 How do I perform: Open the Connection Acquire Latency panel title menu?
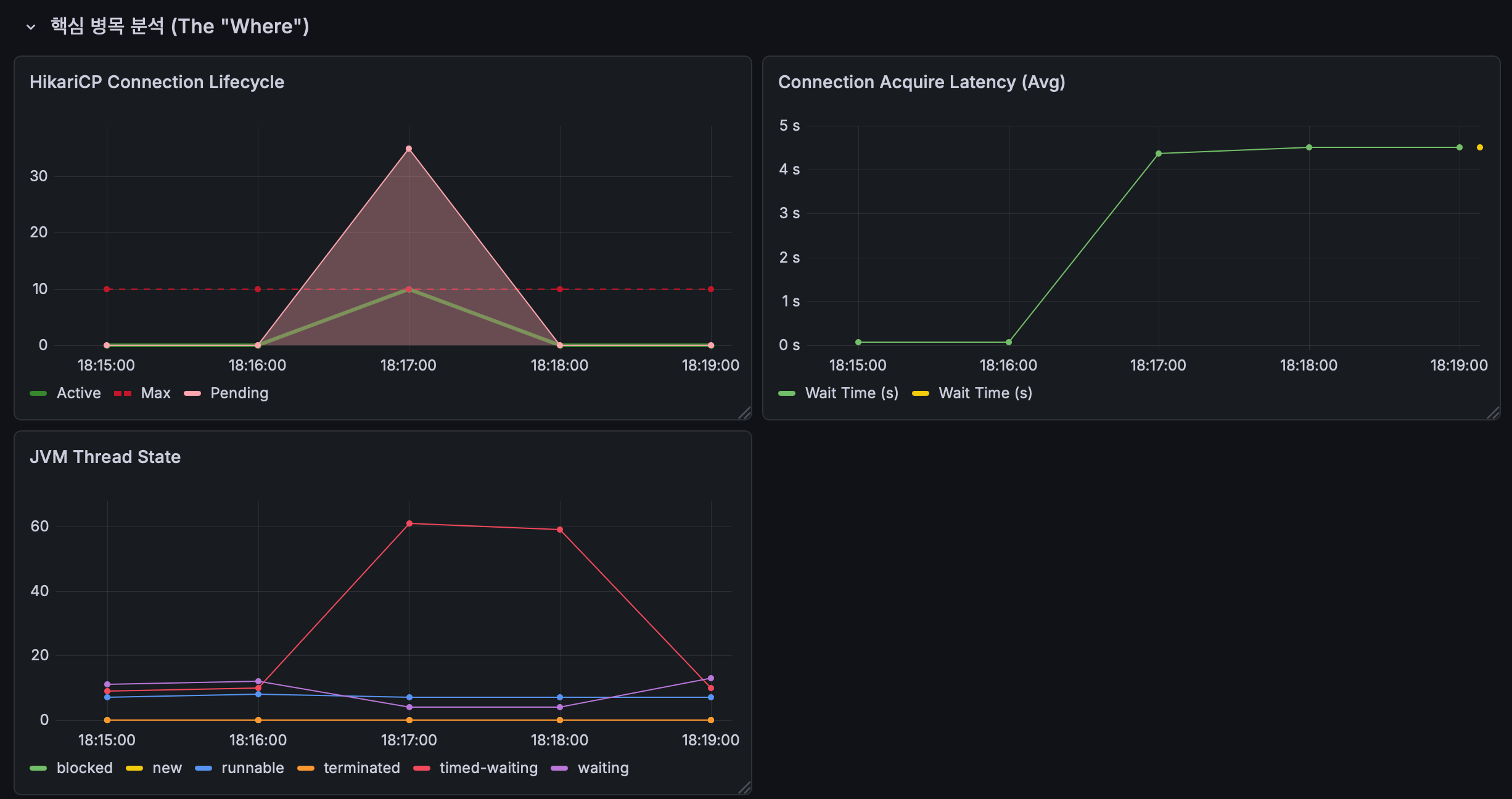pos(921,82)
